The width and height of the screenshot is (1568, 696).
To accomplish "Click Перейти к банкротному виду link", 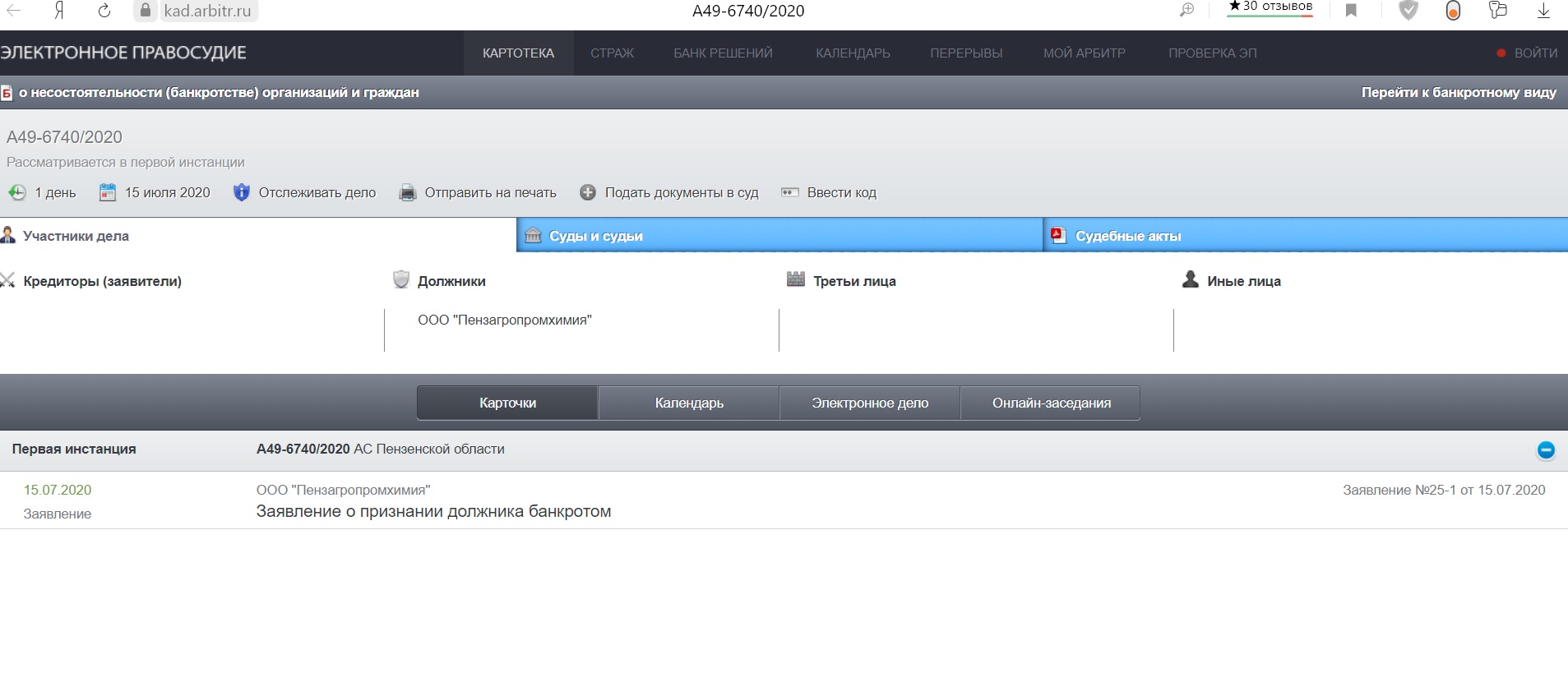I will point(1458,93).
